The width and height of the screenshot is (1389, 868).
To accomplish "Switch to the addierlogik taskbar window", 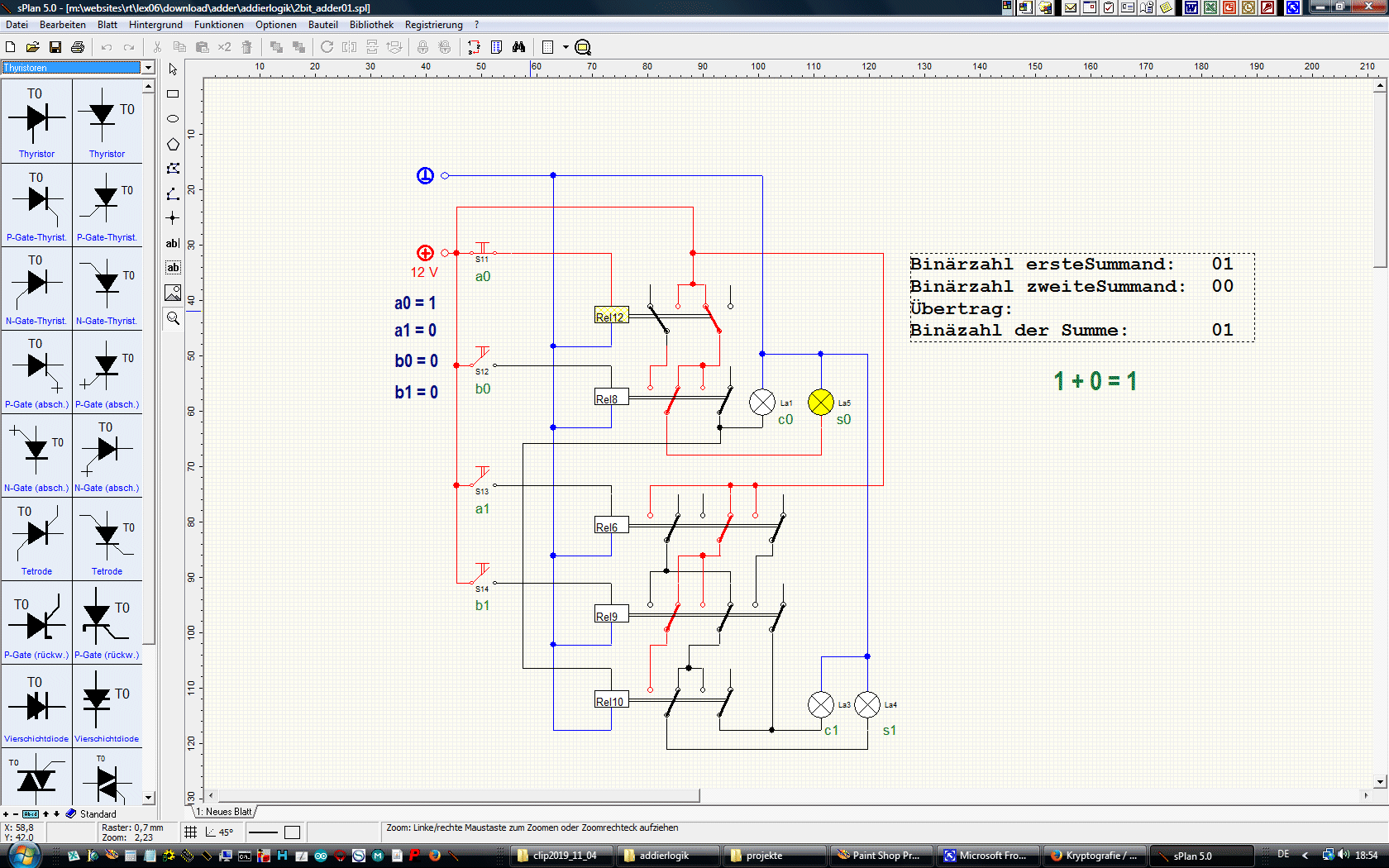I will point(666,856).
